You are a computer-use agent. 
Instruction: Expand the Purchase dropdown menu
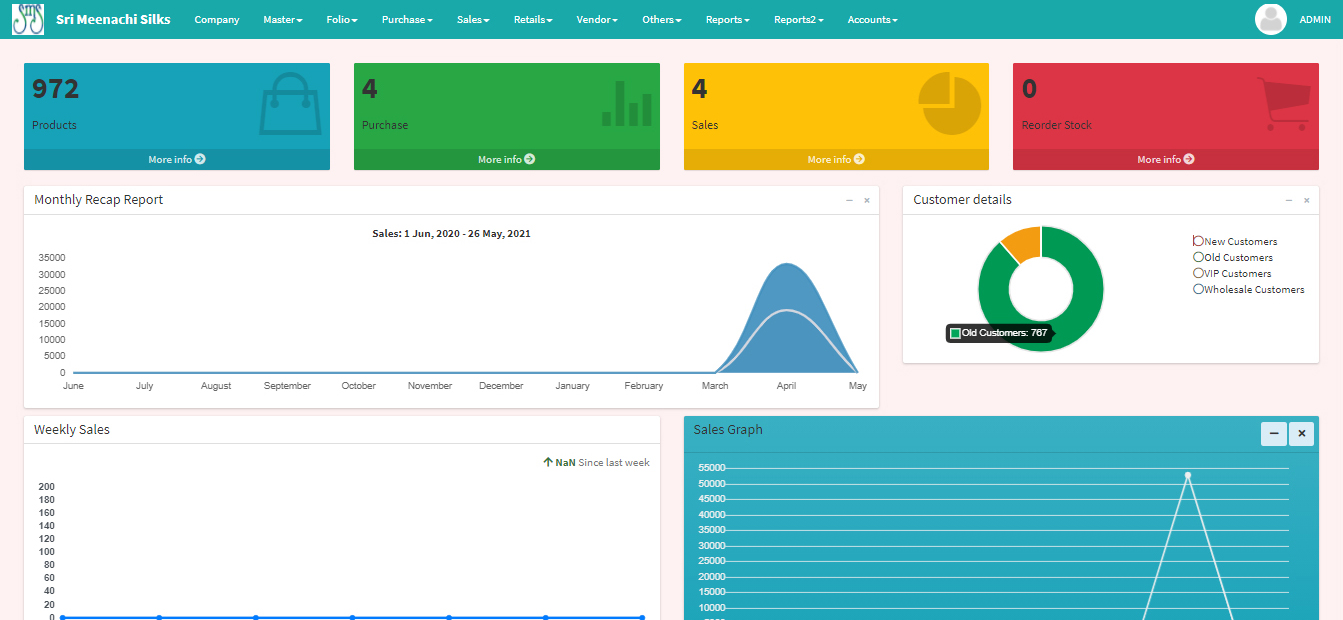click(407, 20)
